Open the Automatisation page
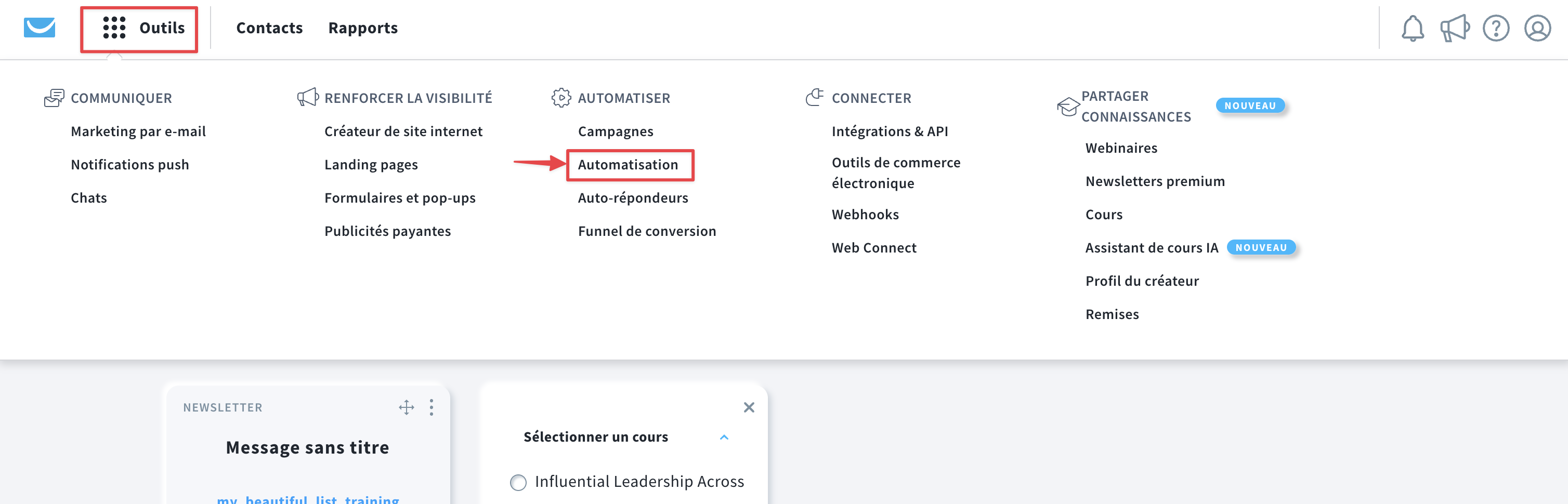 [x=629, y=164]
